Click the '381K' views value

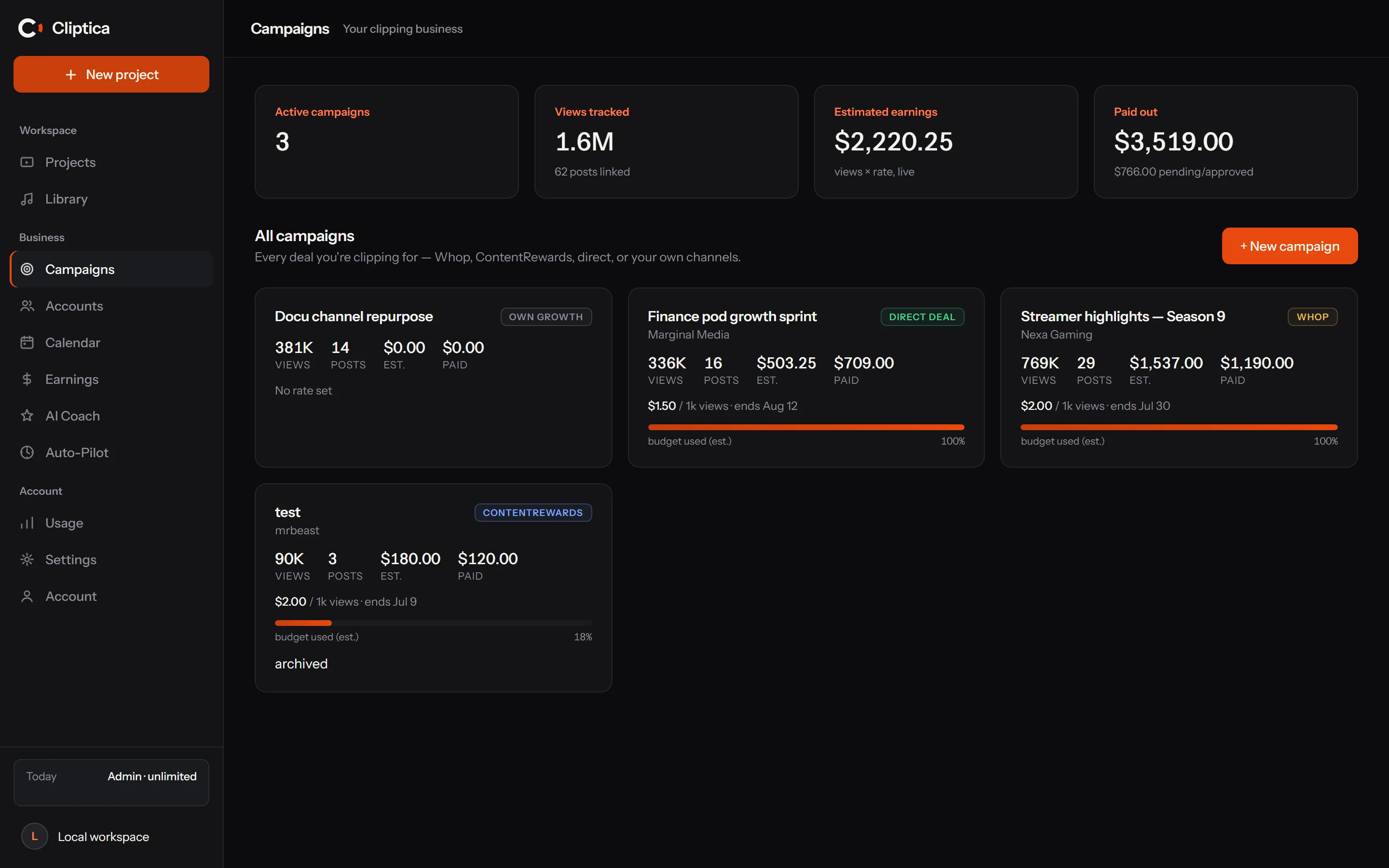coord(294,347)
